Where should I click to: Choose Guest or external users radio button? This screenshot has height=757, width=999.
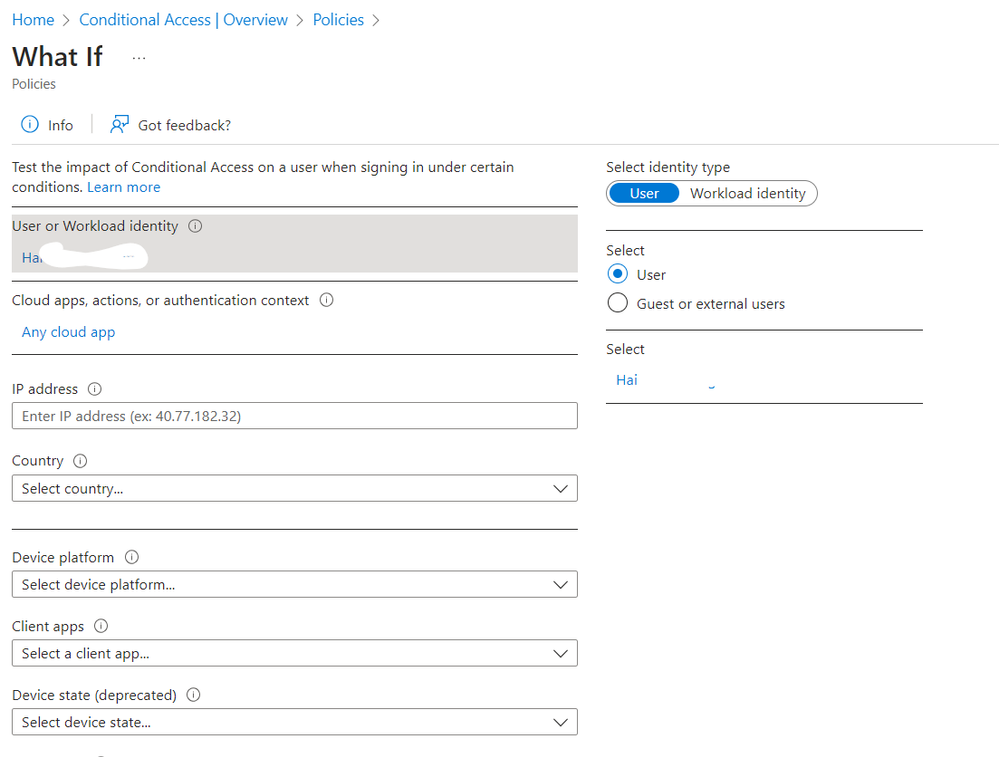[617, 303]
